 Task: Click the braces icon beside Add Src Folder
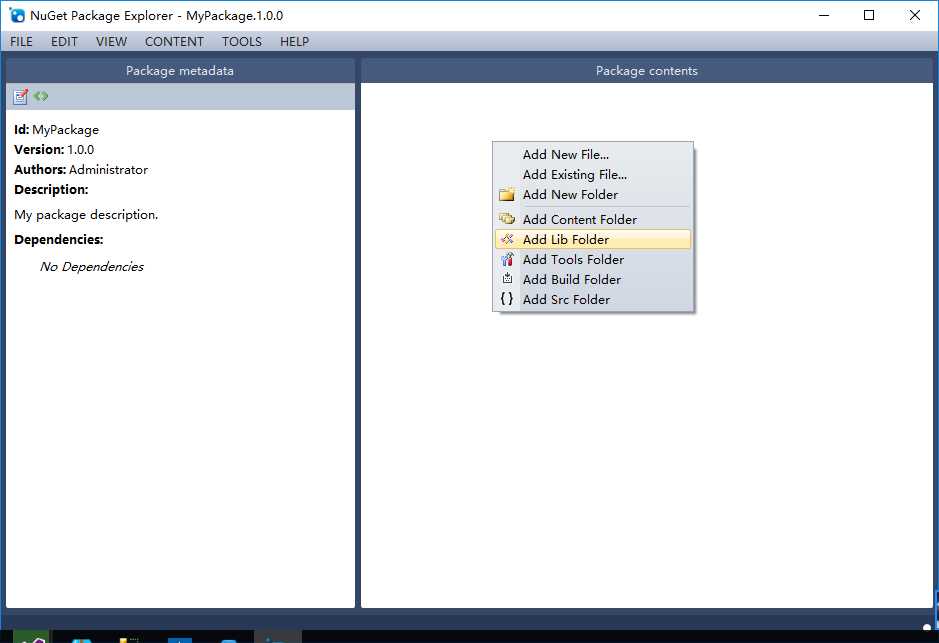click(507, 299)
